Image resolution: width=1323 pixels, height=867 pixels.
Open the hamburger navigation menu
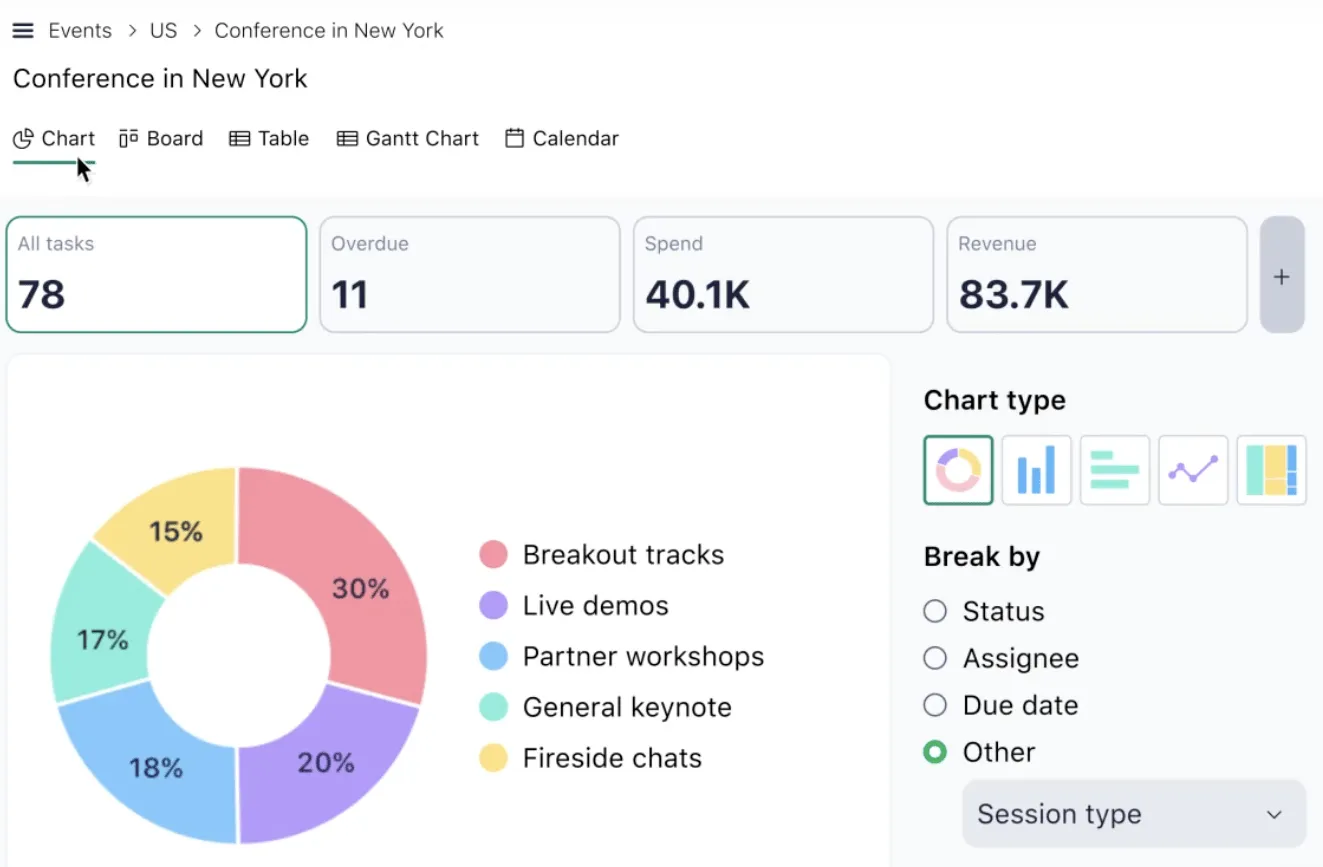(x=23, y=31)
